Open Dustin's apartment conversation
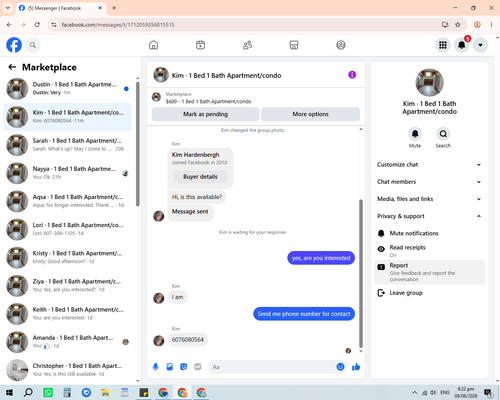The width and height of the screenshot is (500, 400). (67, 89)
